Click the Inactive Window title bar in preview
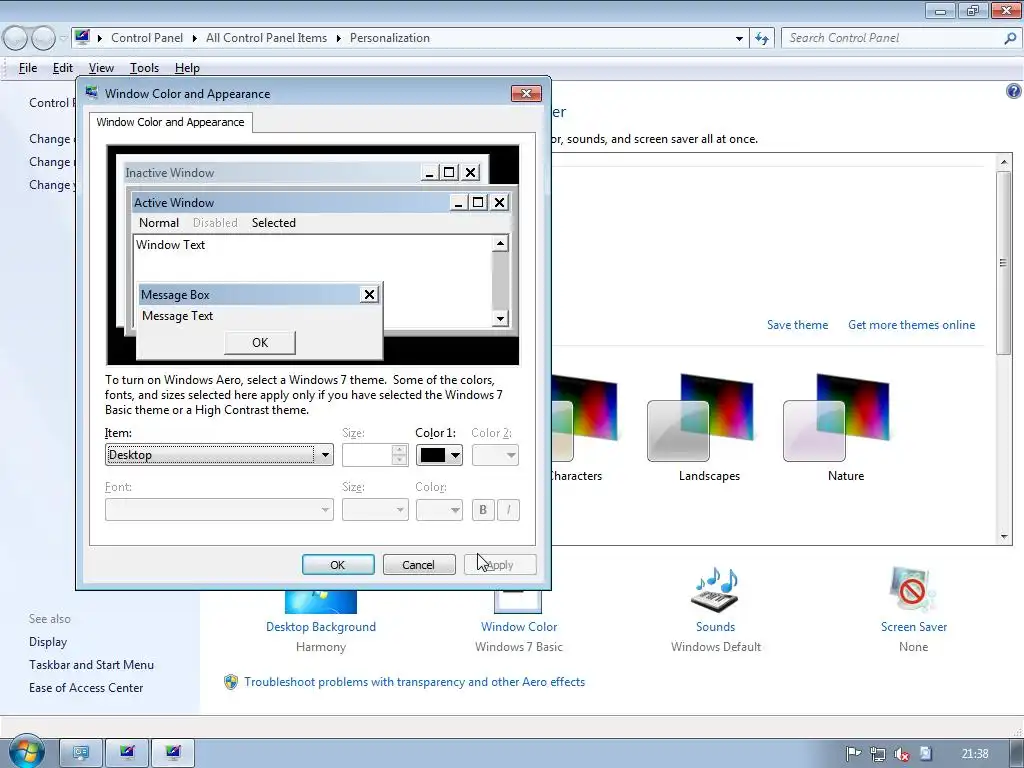Viewport: 1024px width, 768px height. 272,173
